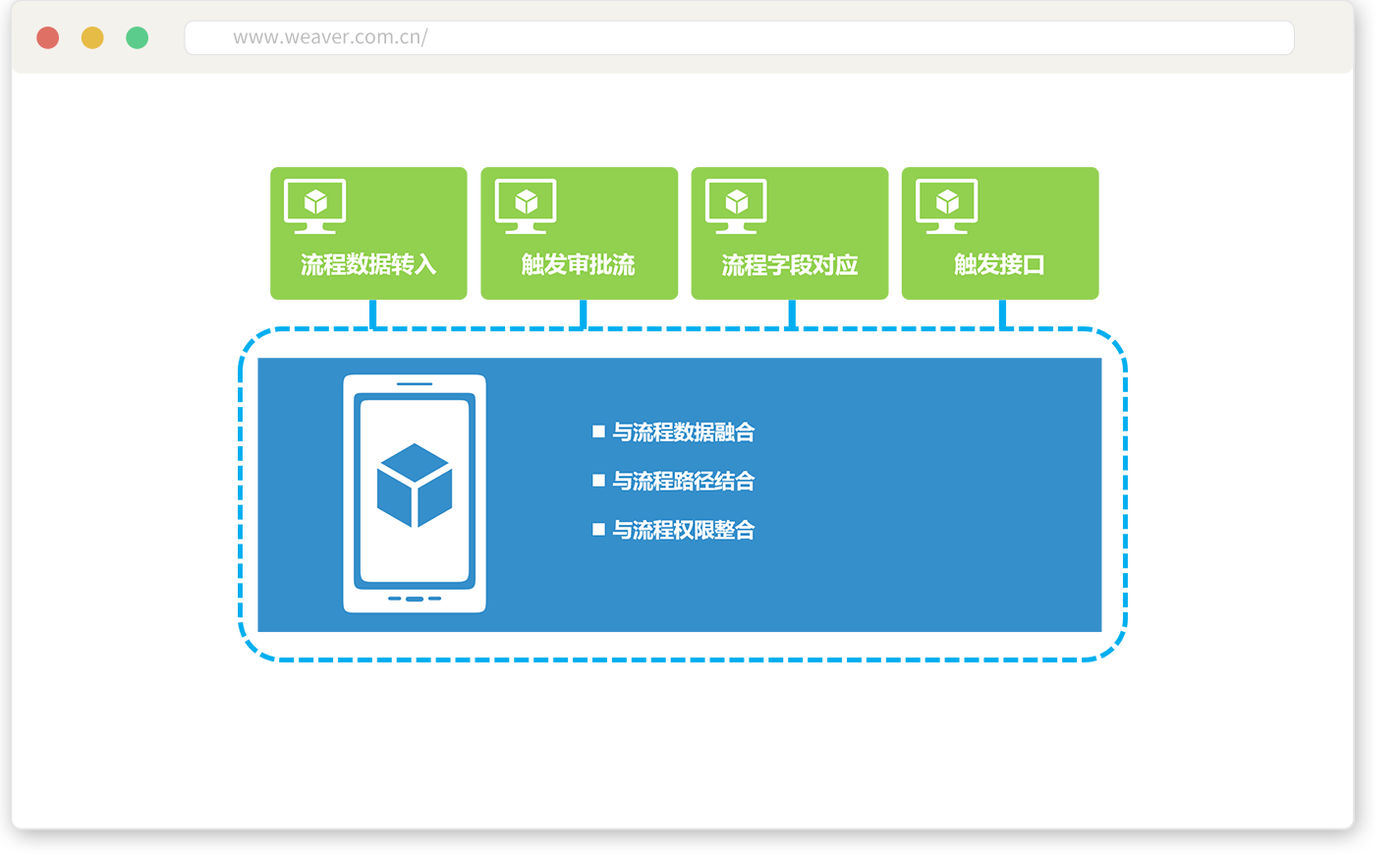
Task: Select the 流程数据转入 label
Action: (368, 264)
